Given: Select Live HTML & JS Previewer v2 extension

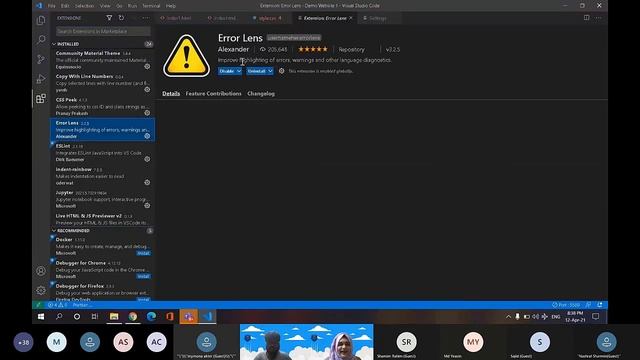Looking at the screenshot, I should (102, 219).
